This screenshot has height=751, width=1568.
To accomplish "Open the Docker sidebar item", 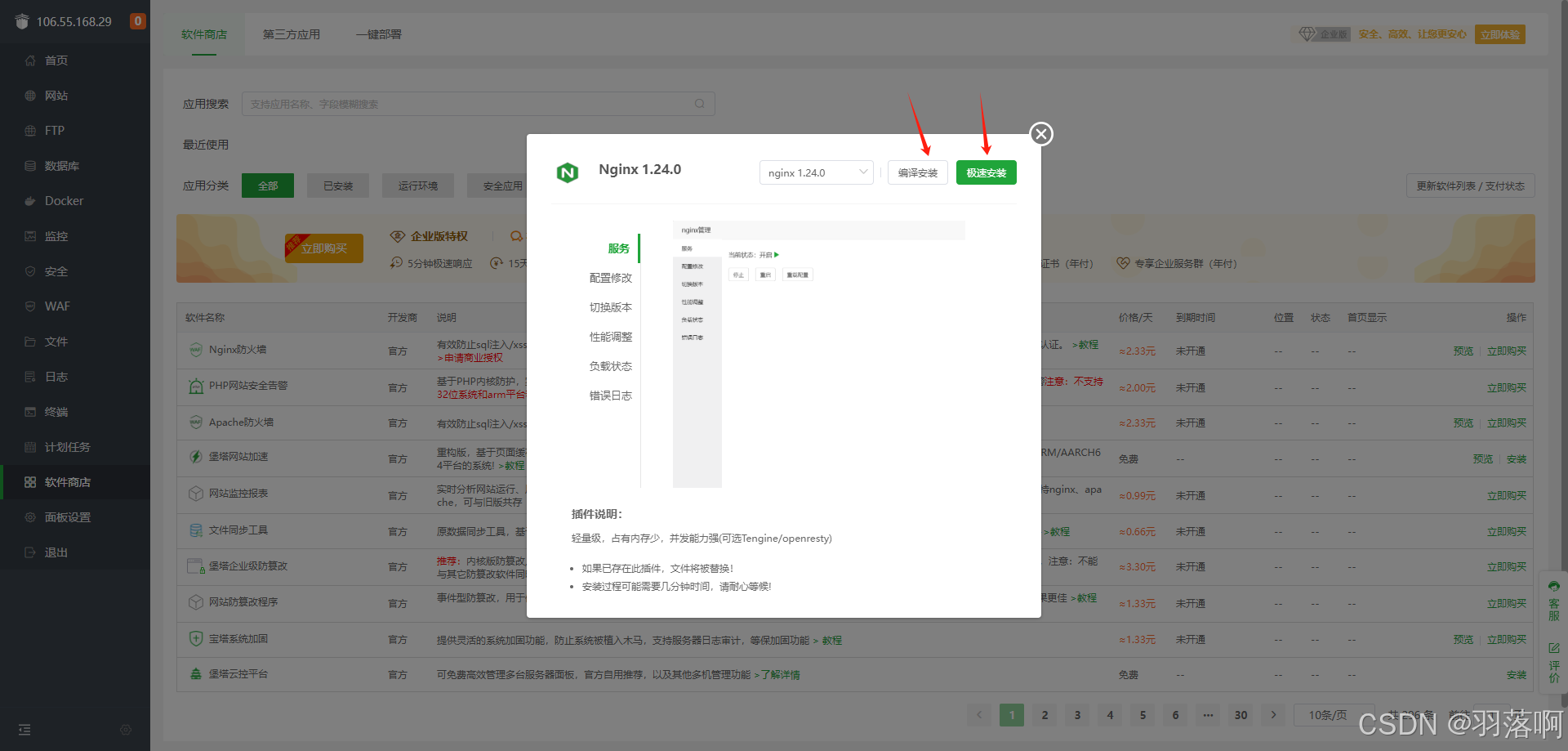I will click(x=75, y=201).
